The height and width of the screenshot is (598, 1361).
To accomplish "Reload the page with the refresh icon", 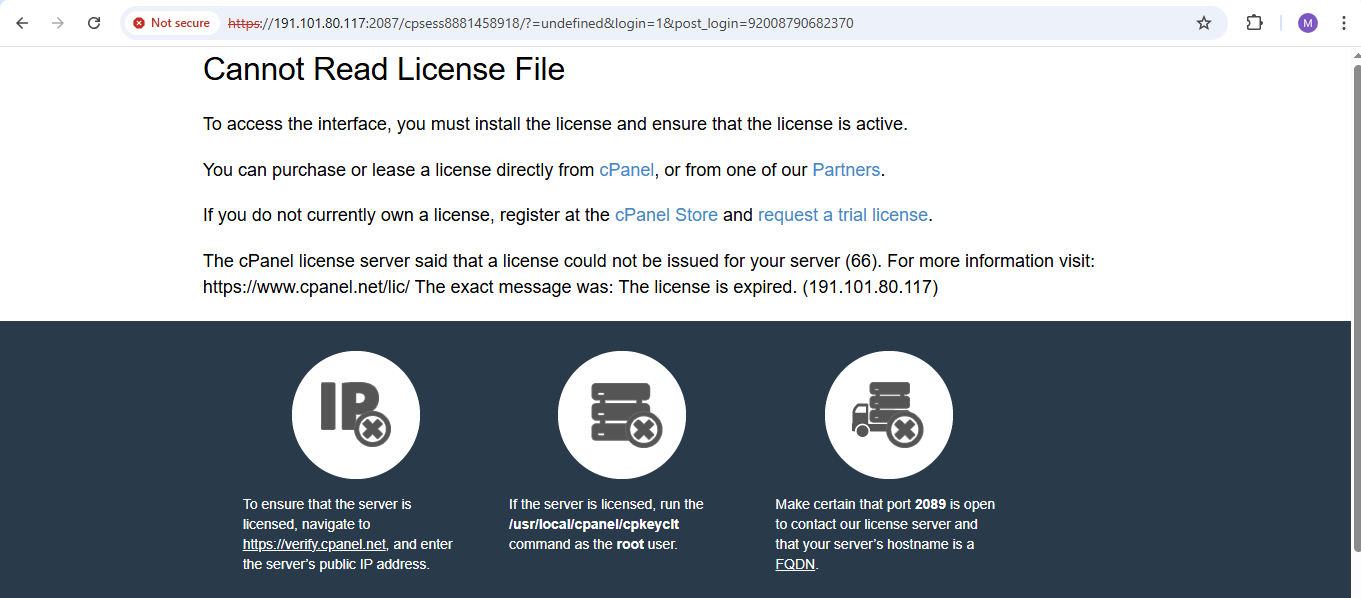I will tap(94, 23).
